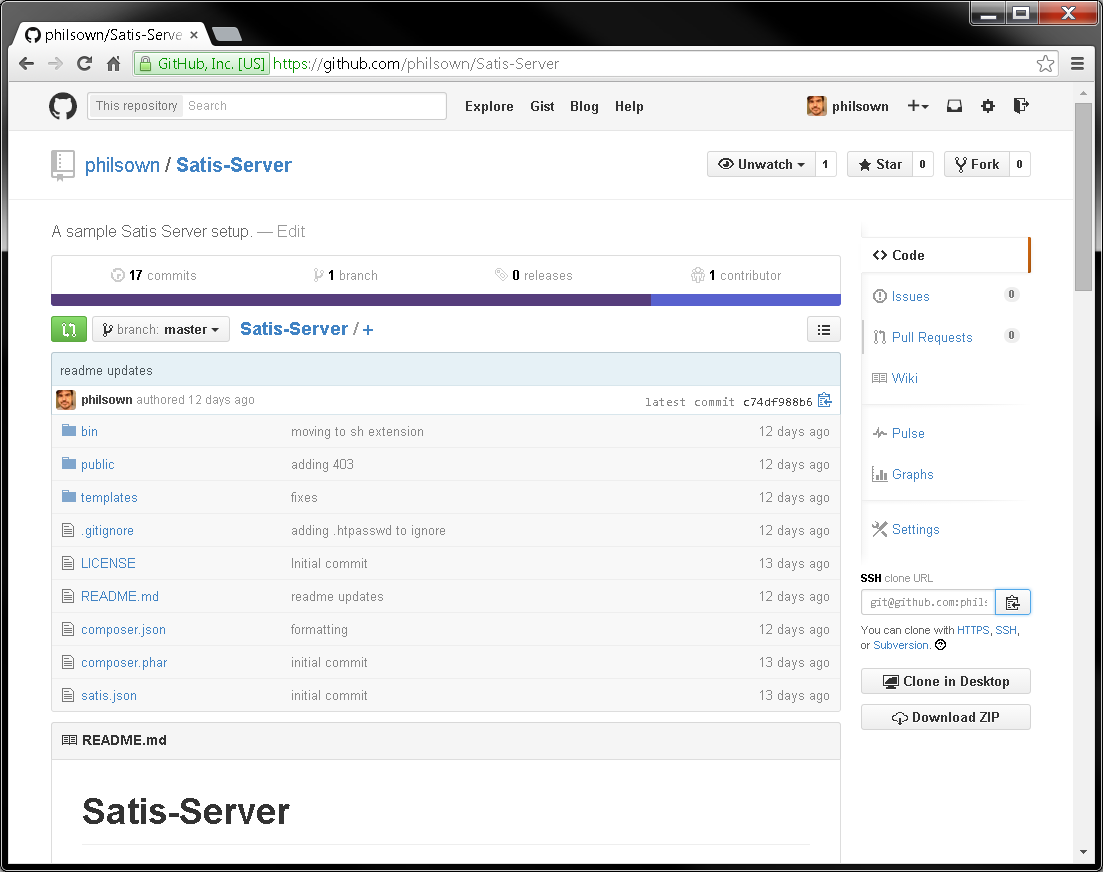Image resolution: width=1103 pixels, height=872 pixels.
Task: Click Clone in Desktop button
Action: pyautogui.click(x=945, y=681)
